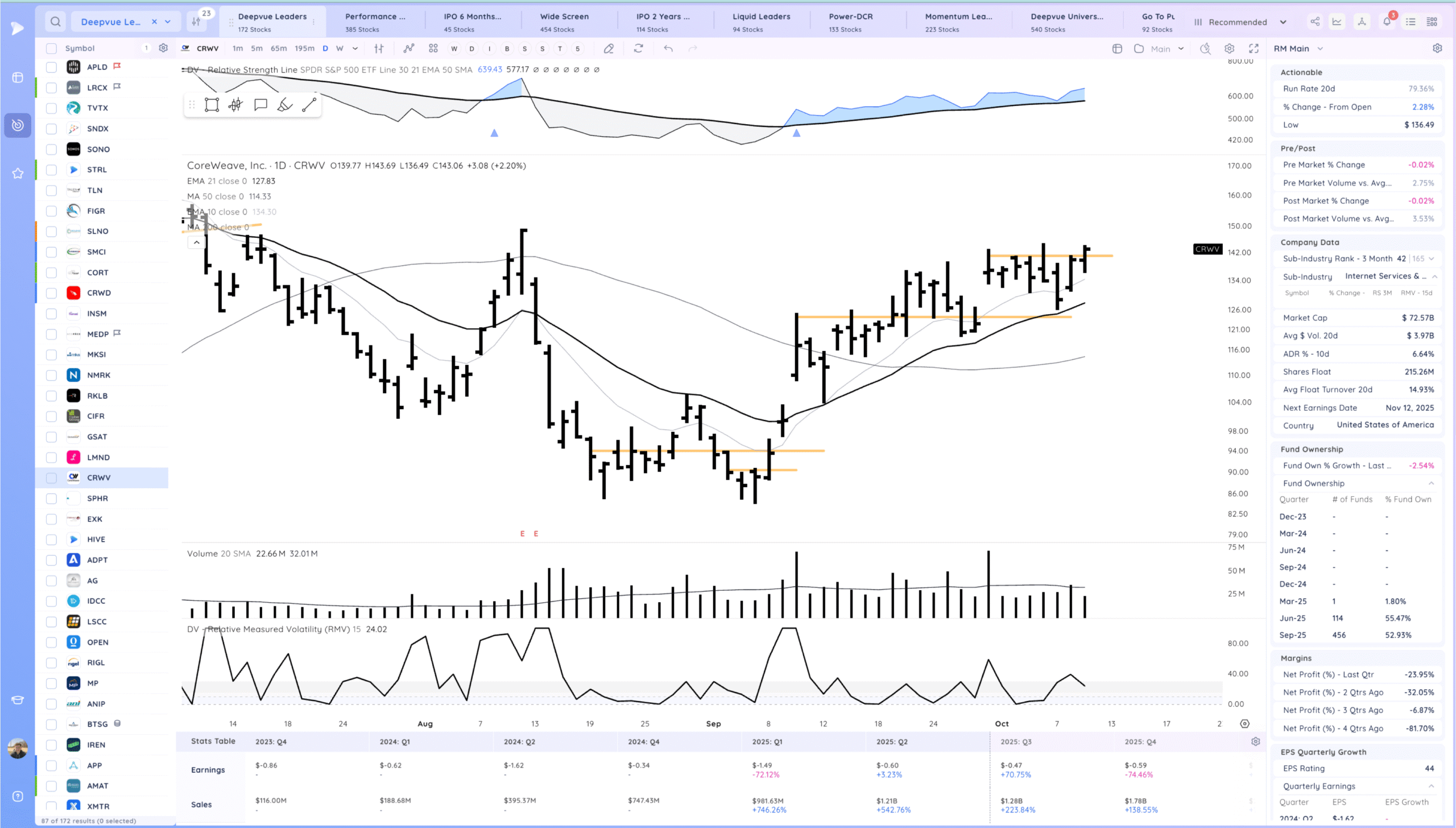Tick the checkbox next to CRWD
Image resolution: width=1456 pixels, height=828 pixels.
click(51, 293)
